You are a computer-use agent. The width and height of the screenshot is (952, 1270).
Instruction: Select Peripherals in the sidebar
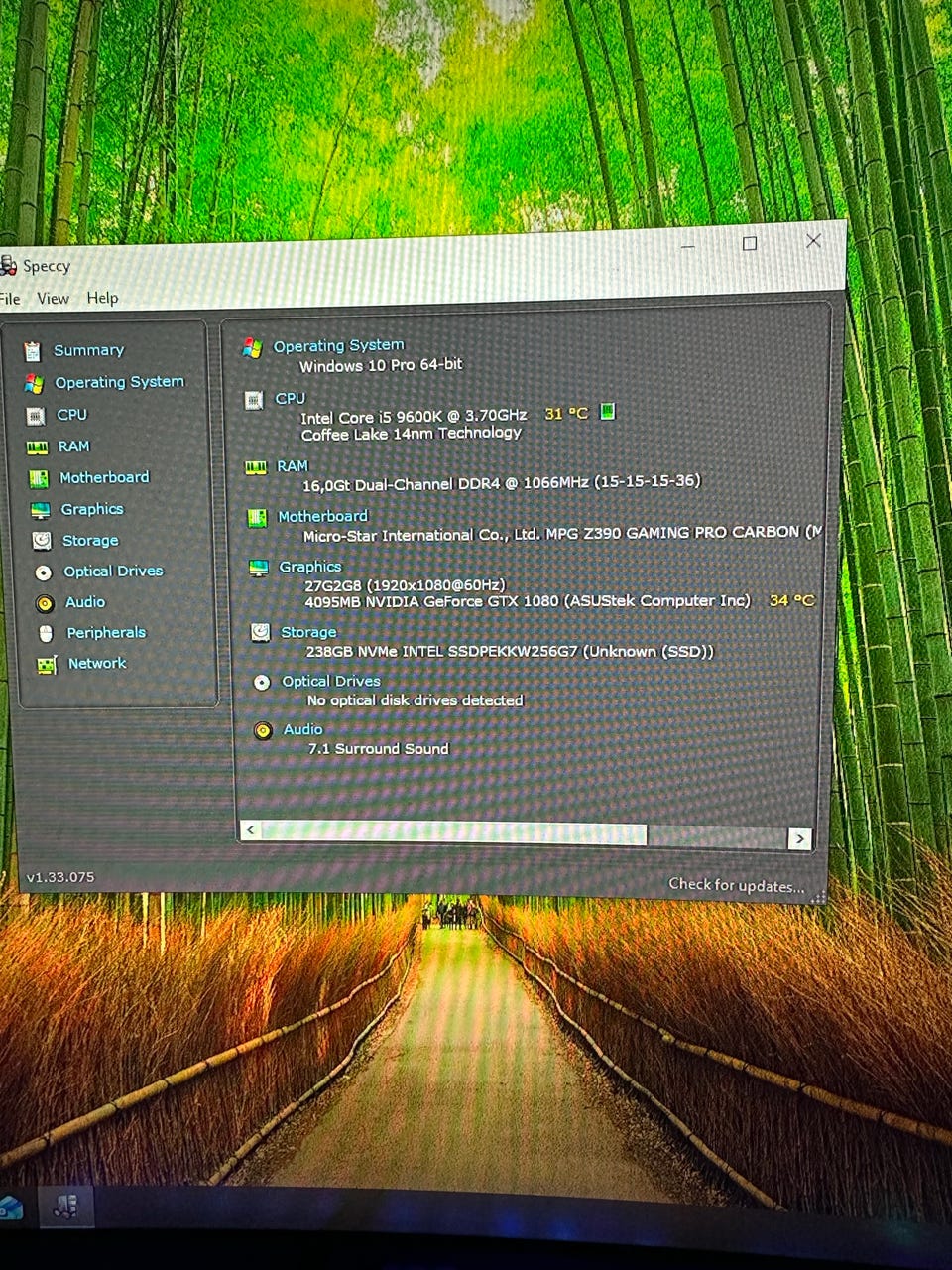(106, 633)
